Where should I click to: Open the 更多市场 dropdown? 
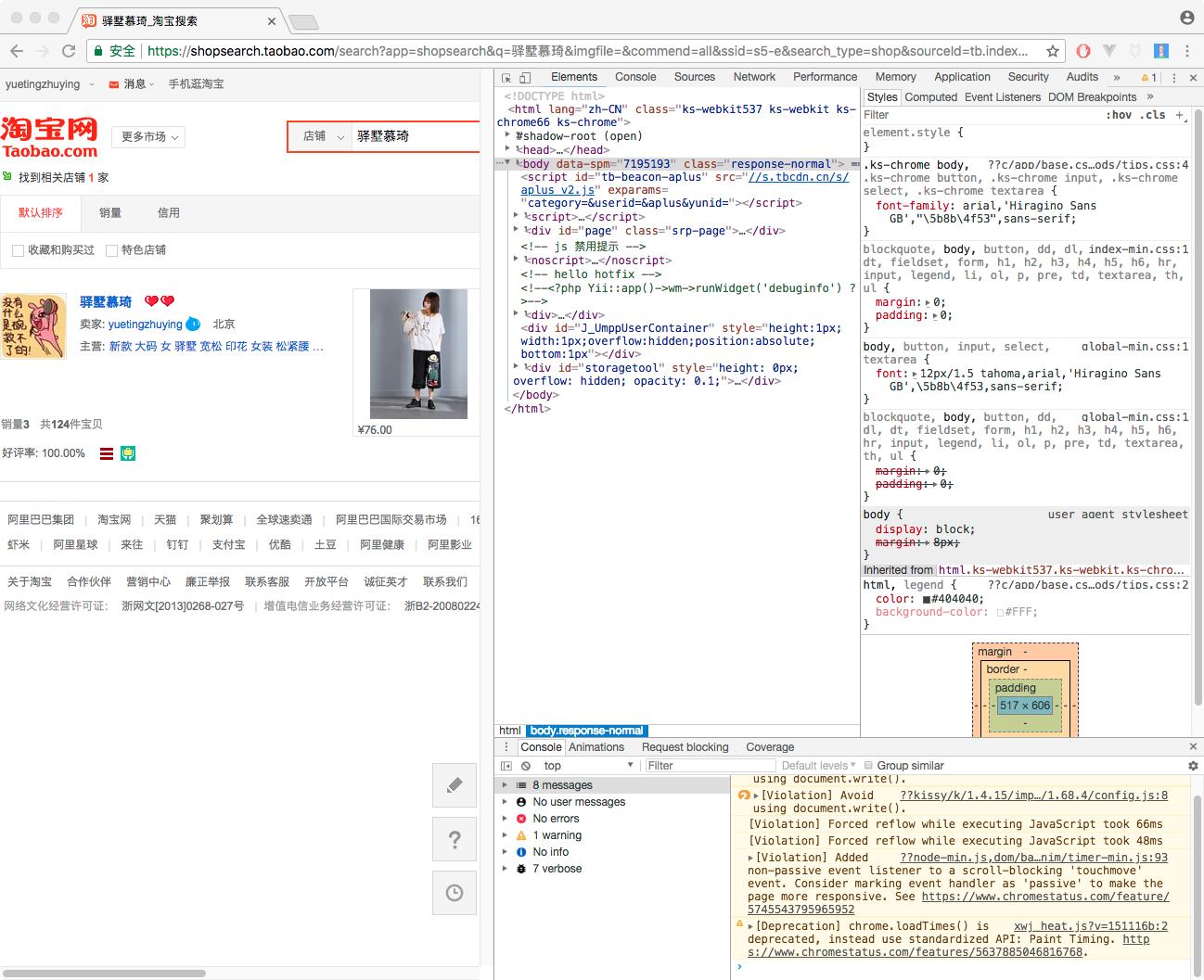[148, 137]
